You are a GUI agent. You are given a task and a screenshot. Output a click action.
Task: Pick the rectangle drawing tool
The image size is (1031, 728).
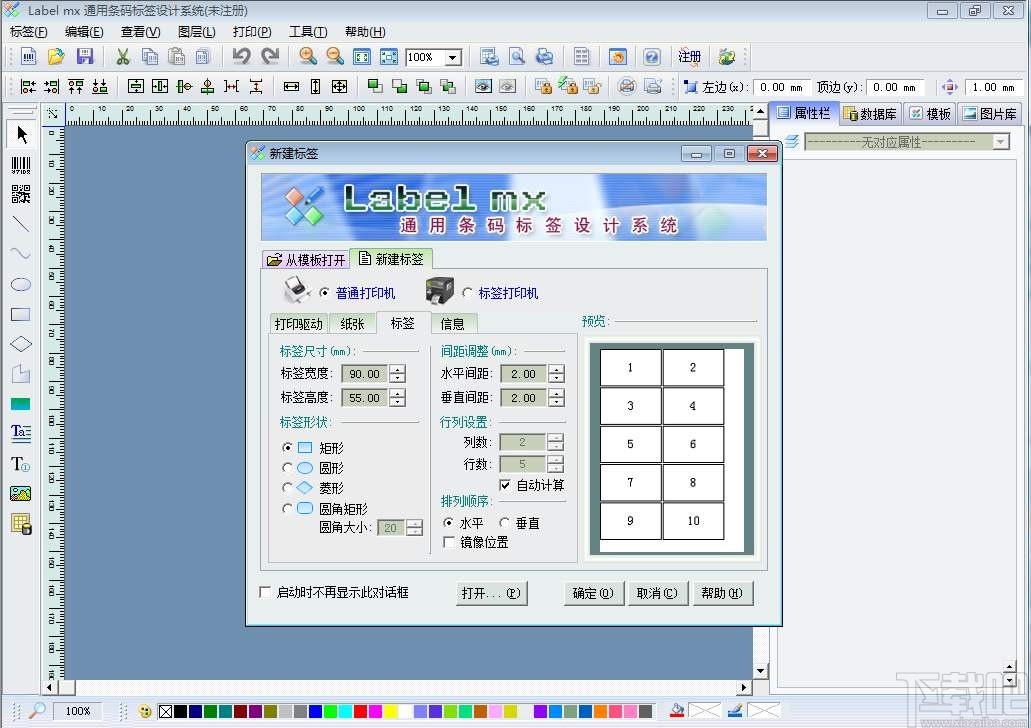click(20, 314)
